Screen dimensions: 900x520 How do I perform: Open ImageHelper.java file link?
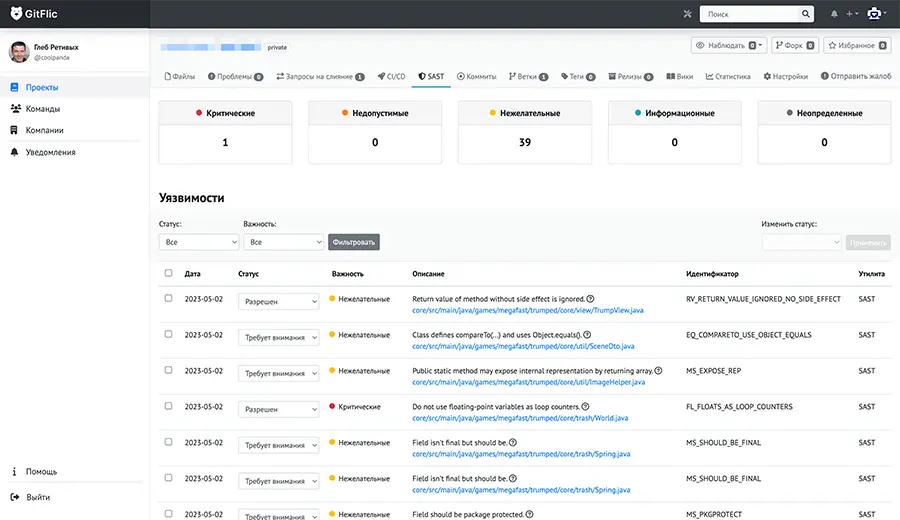(529, 382)
